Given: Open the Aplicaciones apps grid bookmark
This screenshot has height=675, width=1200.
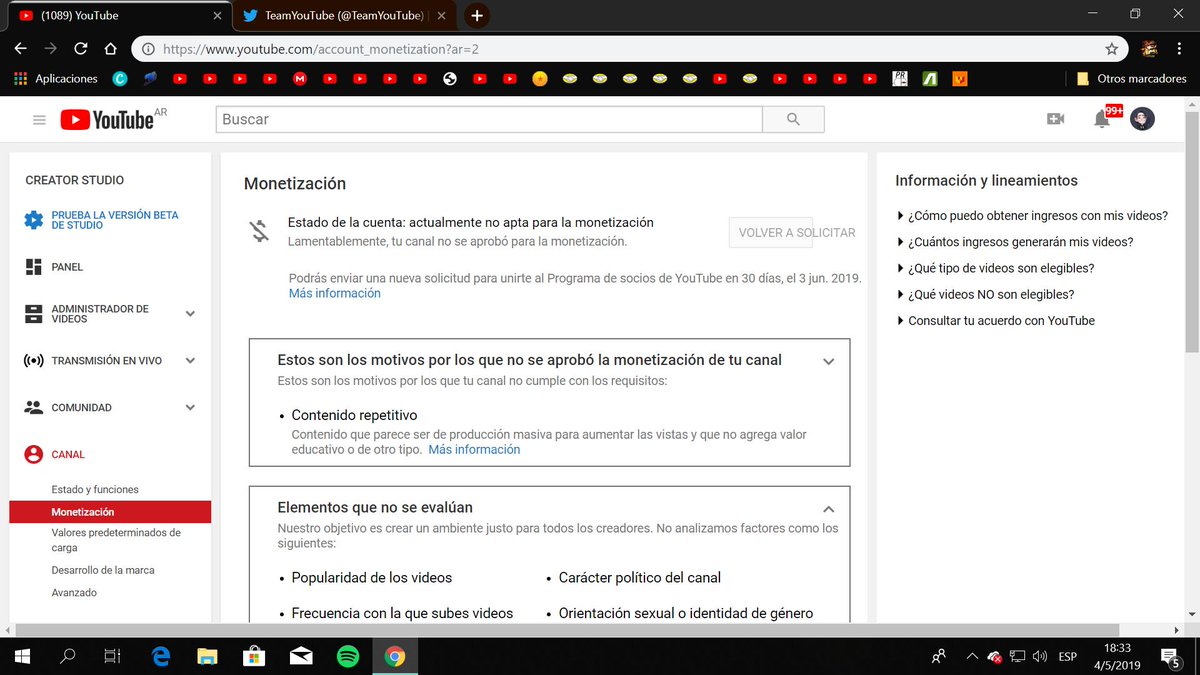Looking at the screenshot, I should tap(56, 78).
